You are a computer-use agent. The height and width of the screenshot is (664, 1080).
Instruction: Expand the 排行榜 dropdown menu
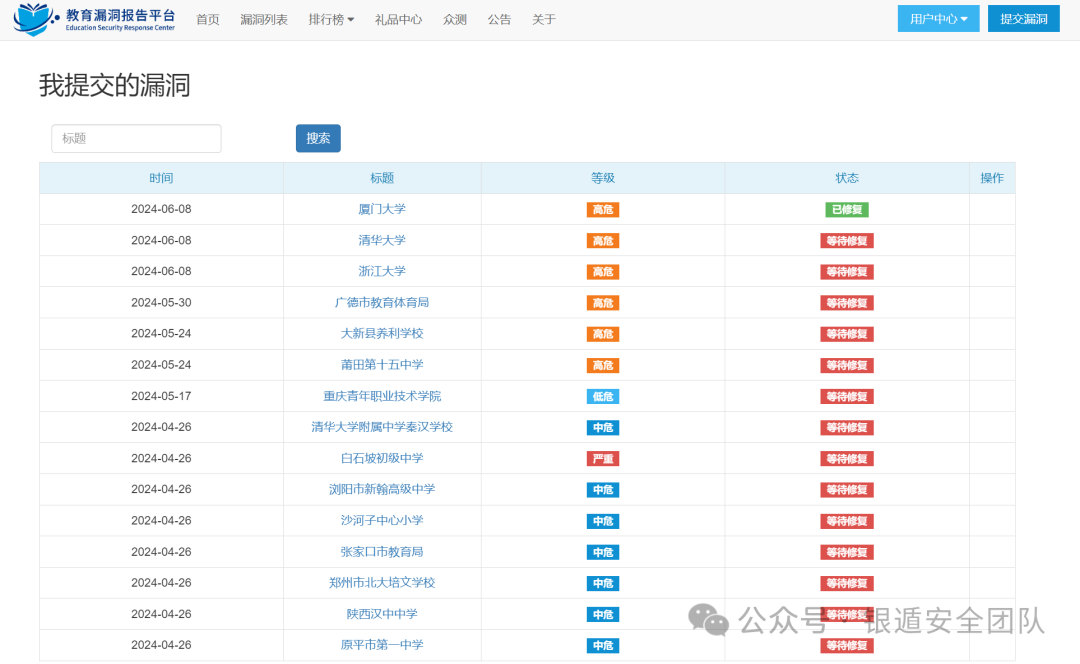(331, 19)
